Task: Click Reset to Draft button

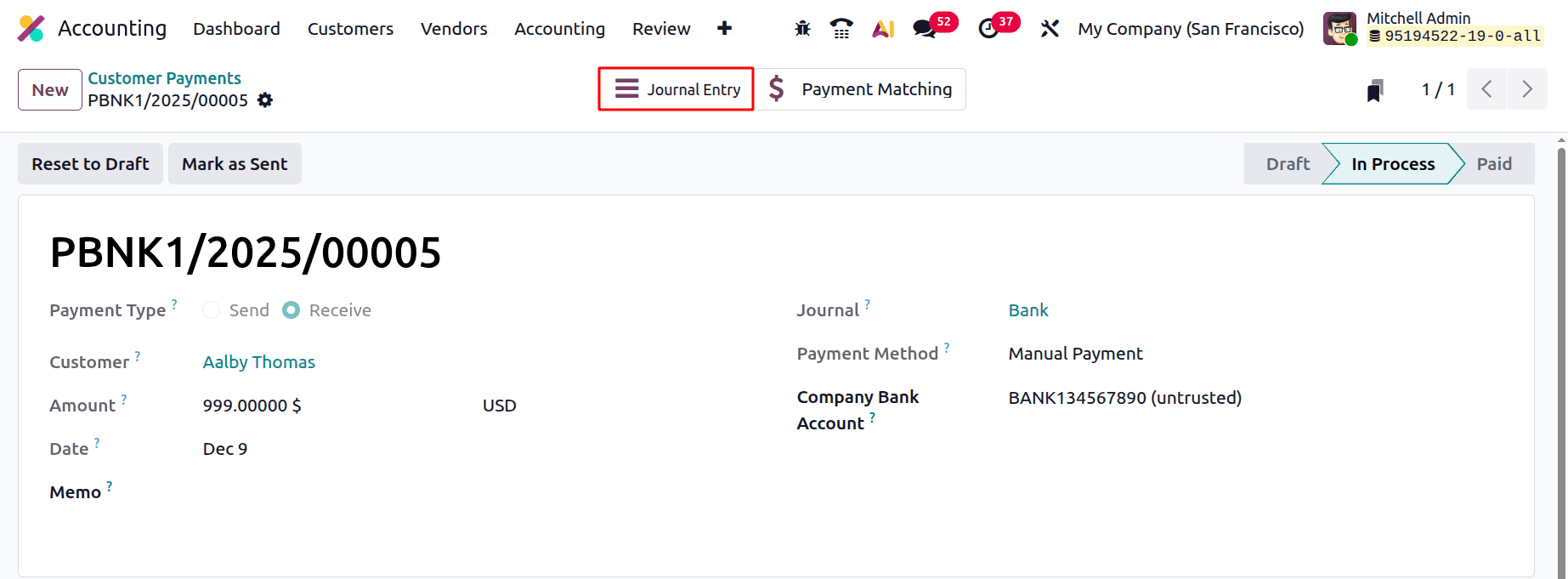Action: (90, 164)
